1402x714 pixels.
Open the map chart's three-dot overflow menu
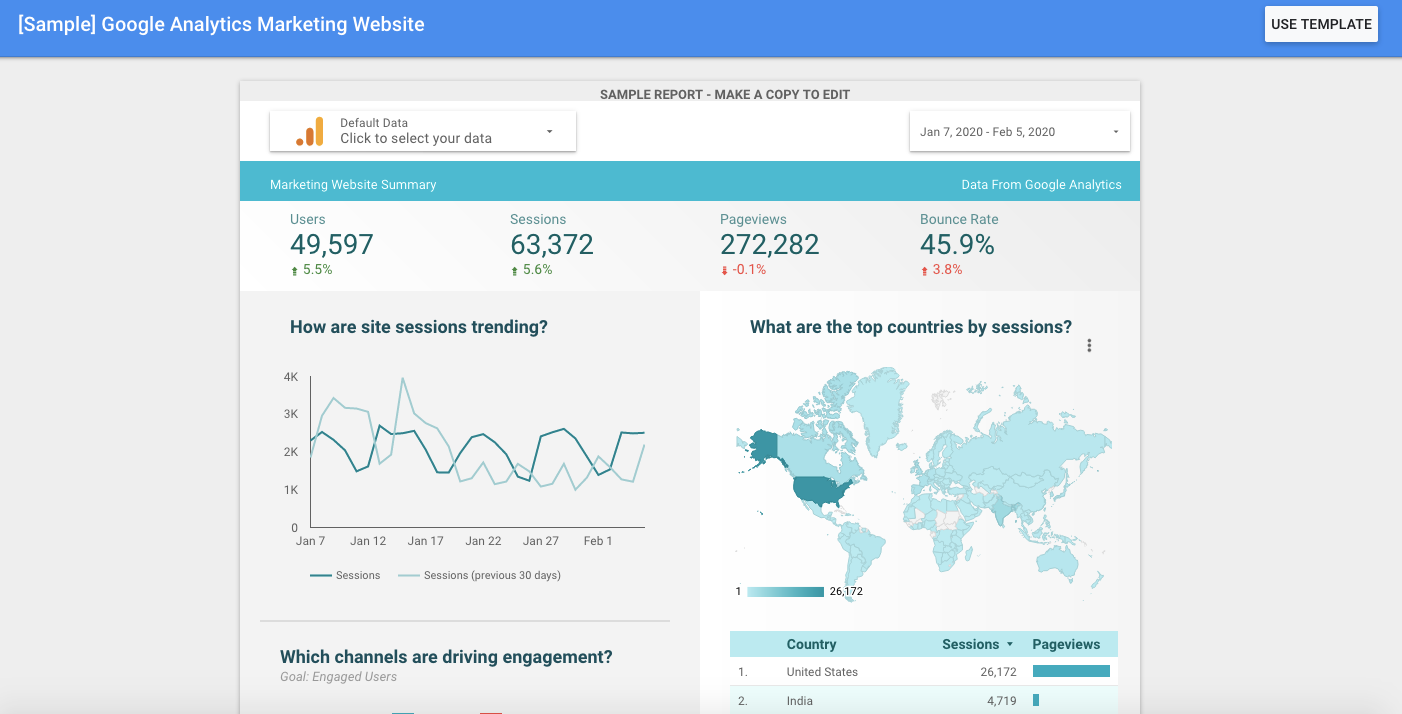1089,344
